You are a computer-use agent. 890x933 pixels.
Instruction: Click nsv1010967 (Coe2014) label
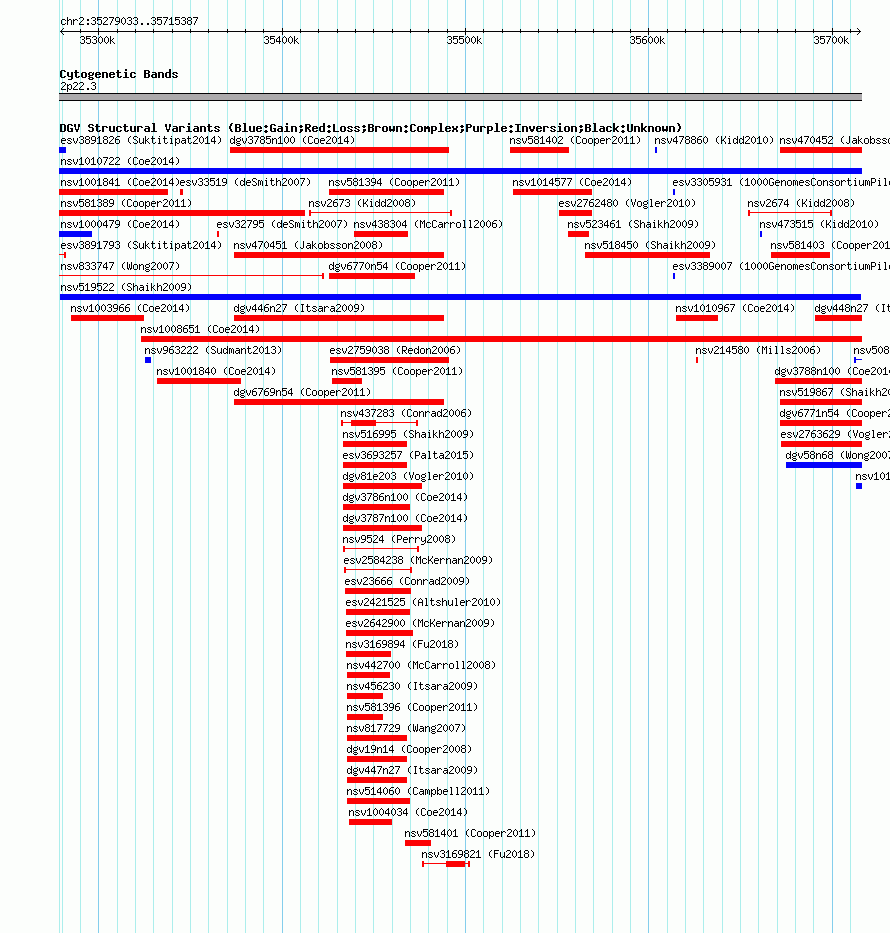point(735,308)
